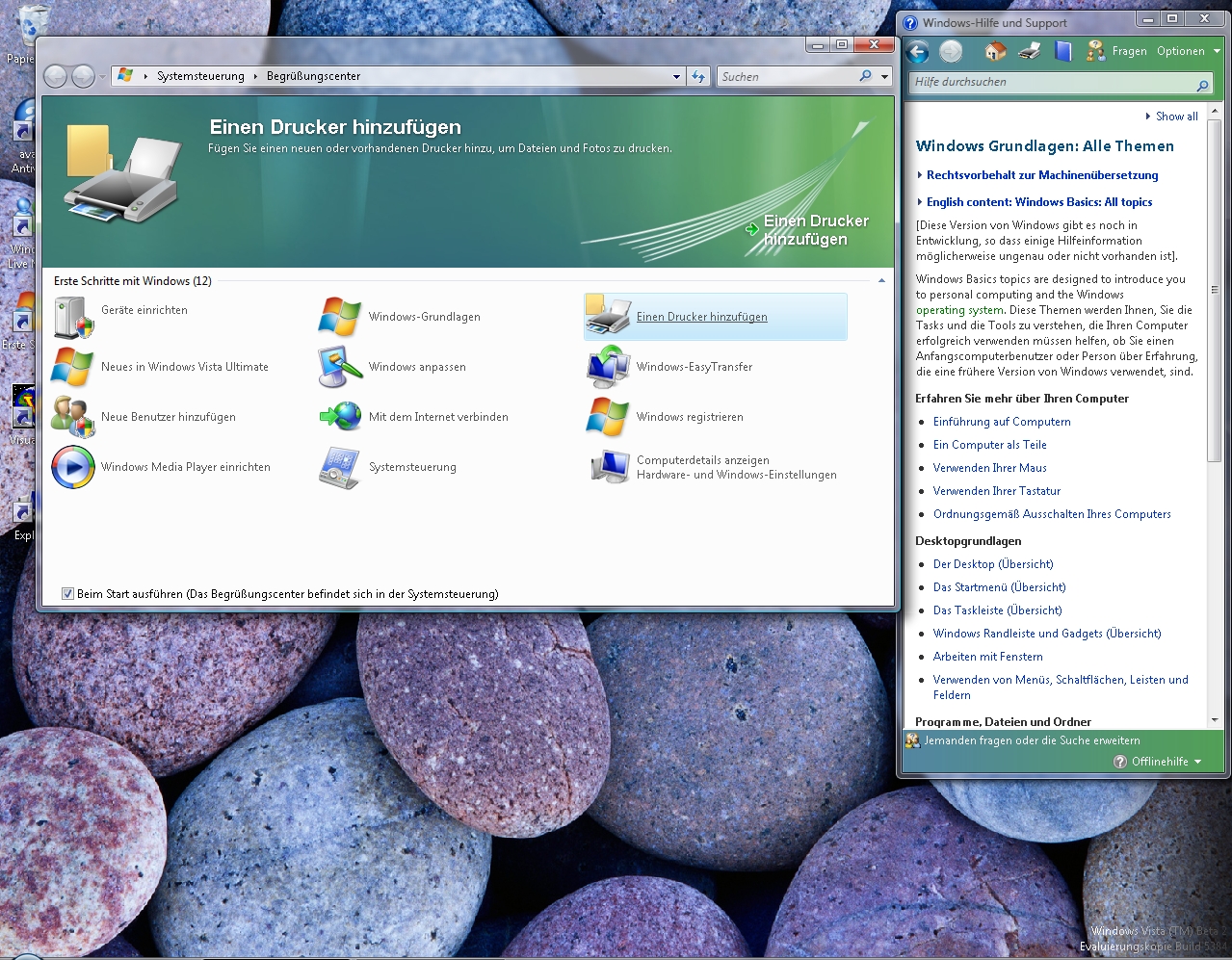
Task: Open Einführung auf Computern help link
Action: pyautogui.click(x=1002, y=422)
